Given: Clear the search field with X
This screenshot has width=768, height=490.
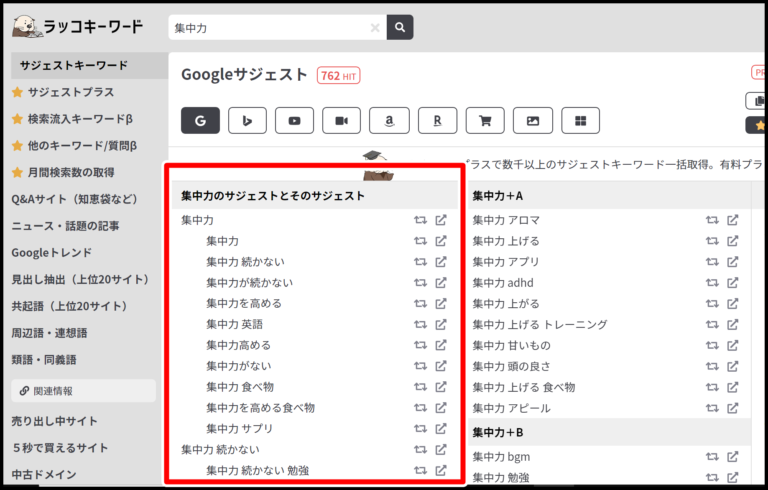Looking at the screenshot, I should (x=375, y=28).
